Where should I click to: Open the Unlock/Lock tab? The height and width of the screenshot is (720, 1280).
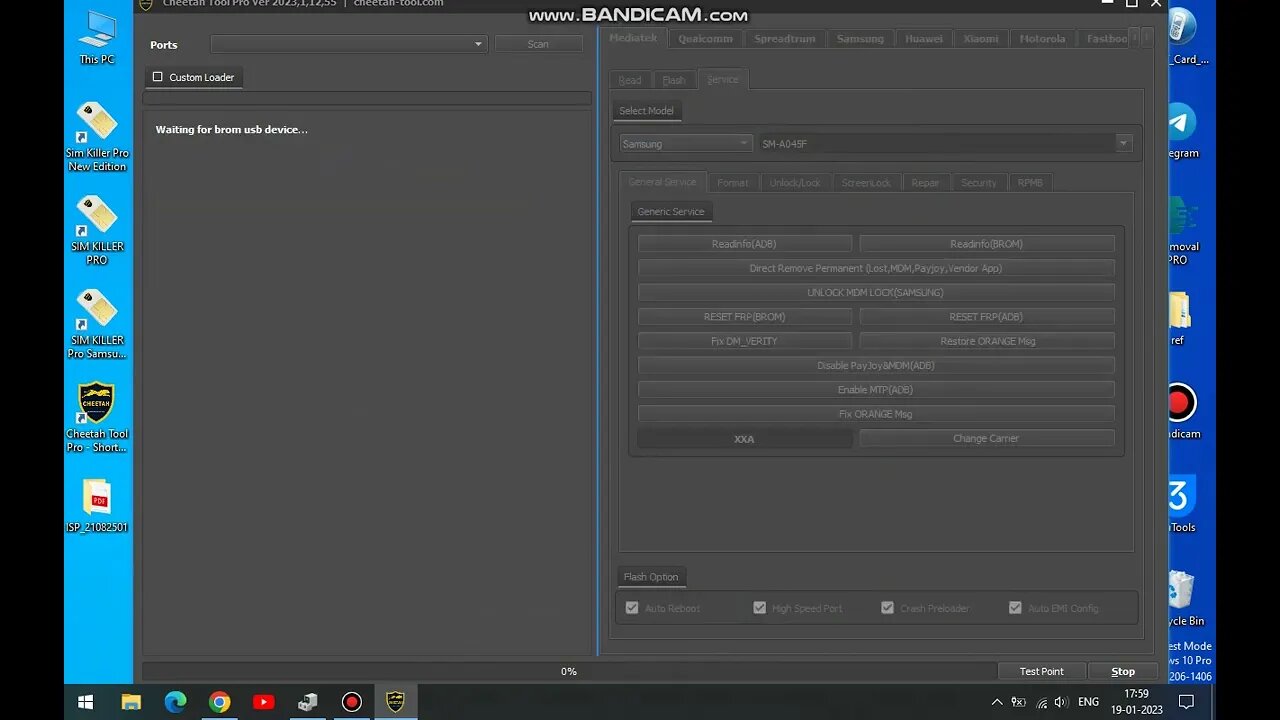[x=794, y=182]
